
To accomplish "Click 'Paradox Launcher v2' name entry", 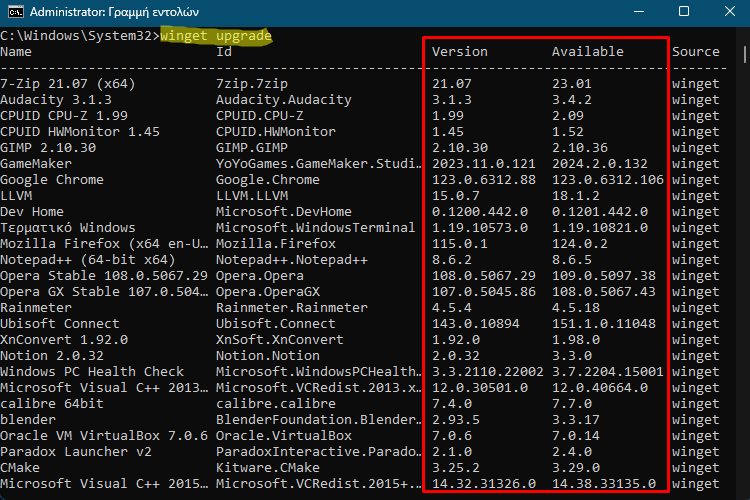I will [76, 452].
